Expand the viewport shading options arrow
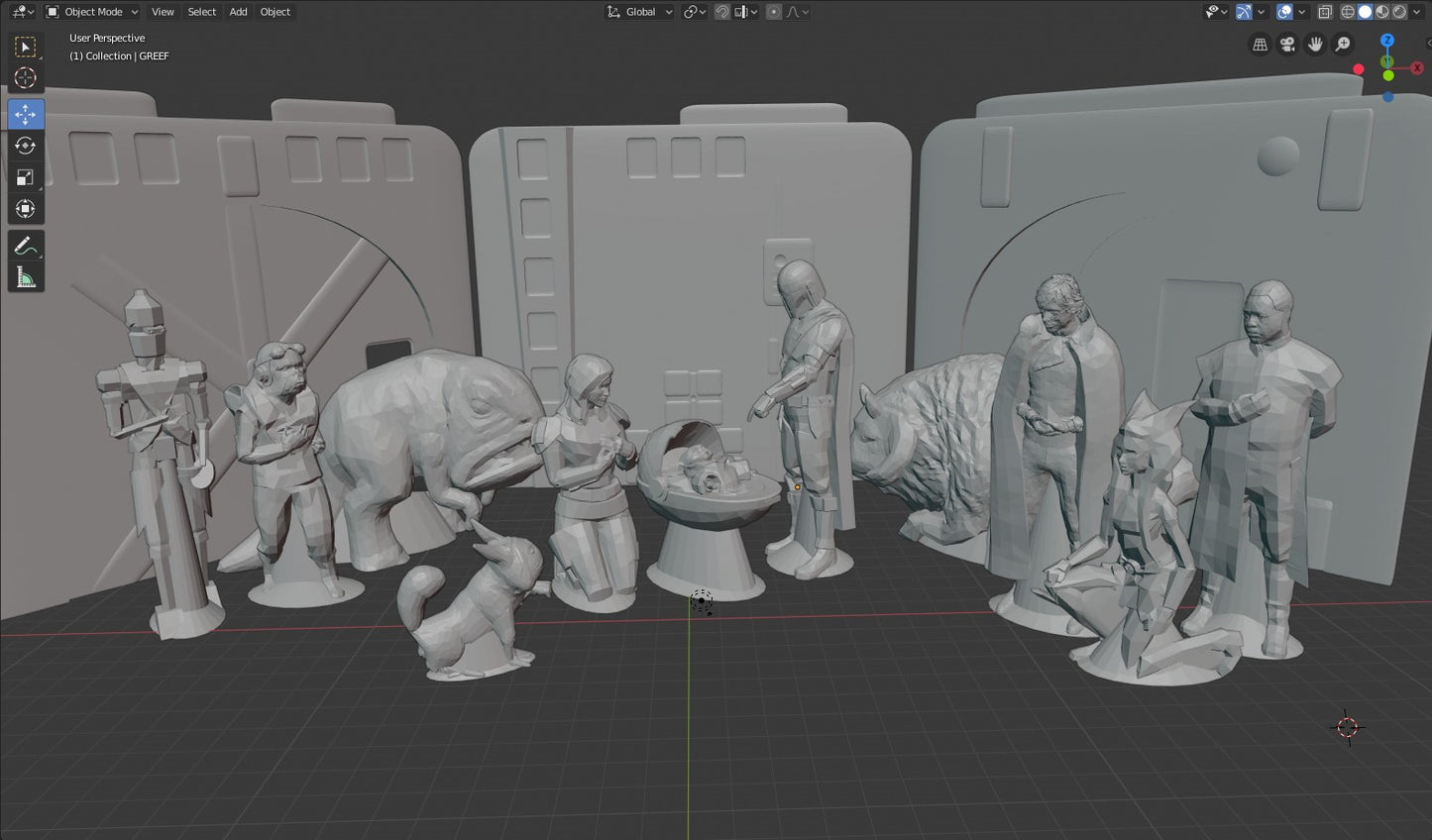1432x840 pixels. click(1417, 12)
